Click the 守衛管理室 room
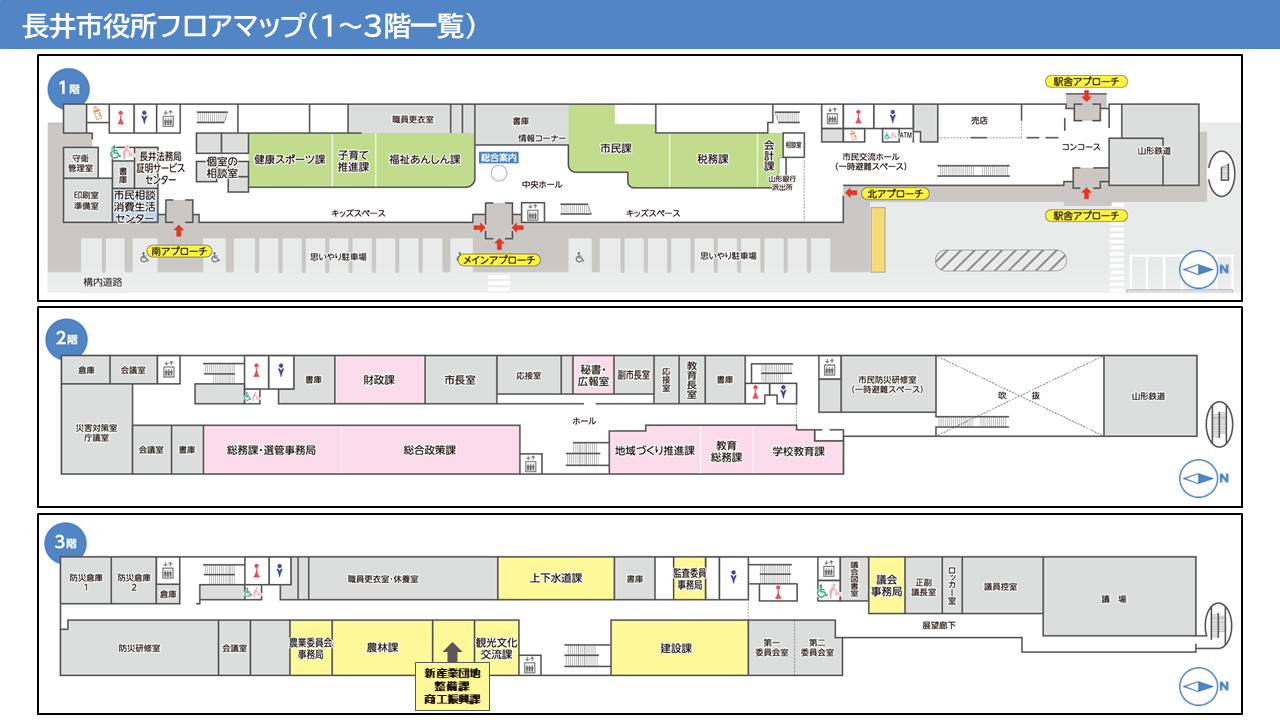Viewport: 1280px width, 720px height. pos(80,163)
